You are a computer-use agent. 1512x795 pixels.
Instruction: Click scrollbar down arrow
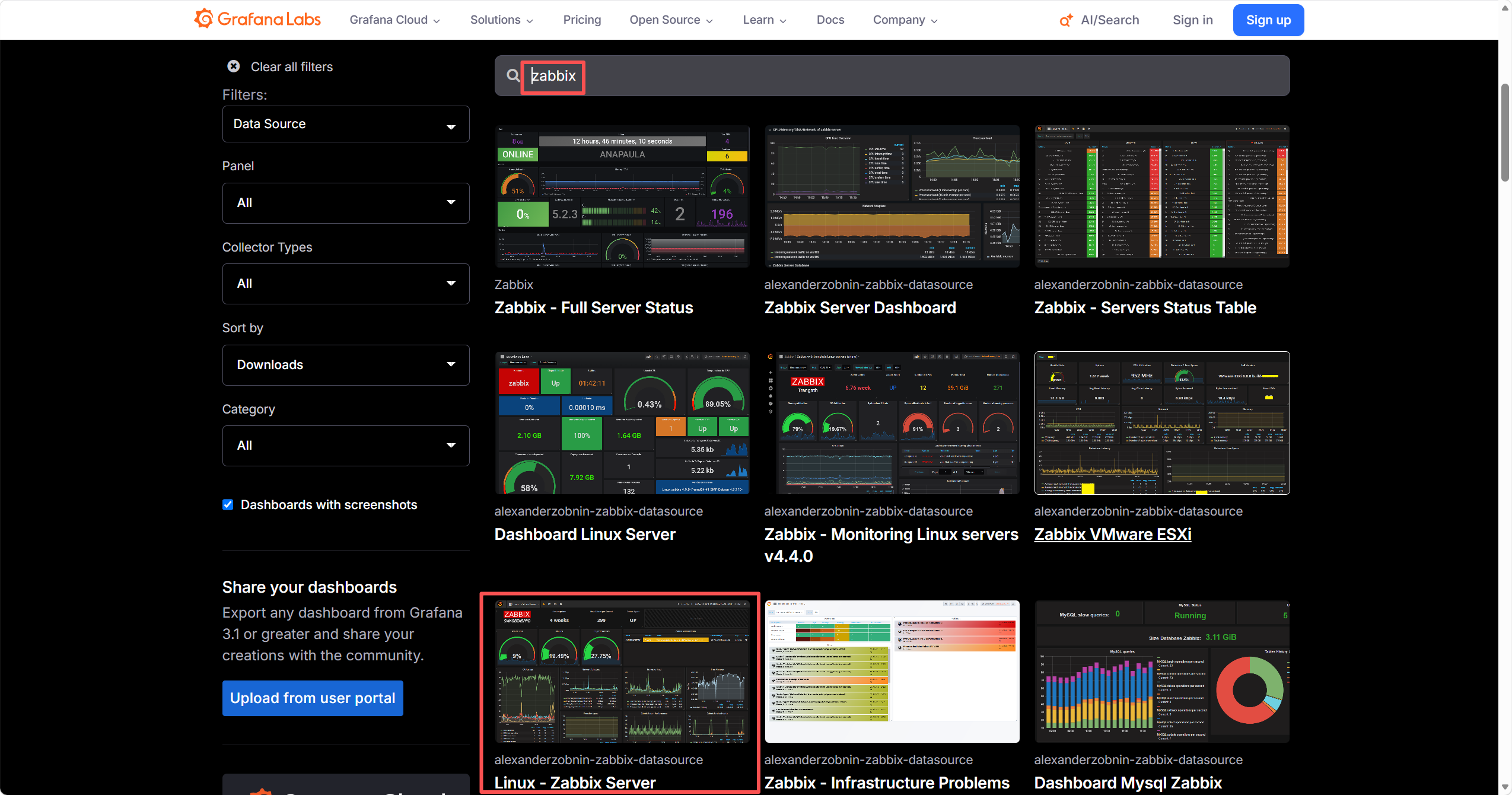coord(1505,788)
